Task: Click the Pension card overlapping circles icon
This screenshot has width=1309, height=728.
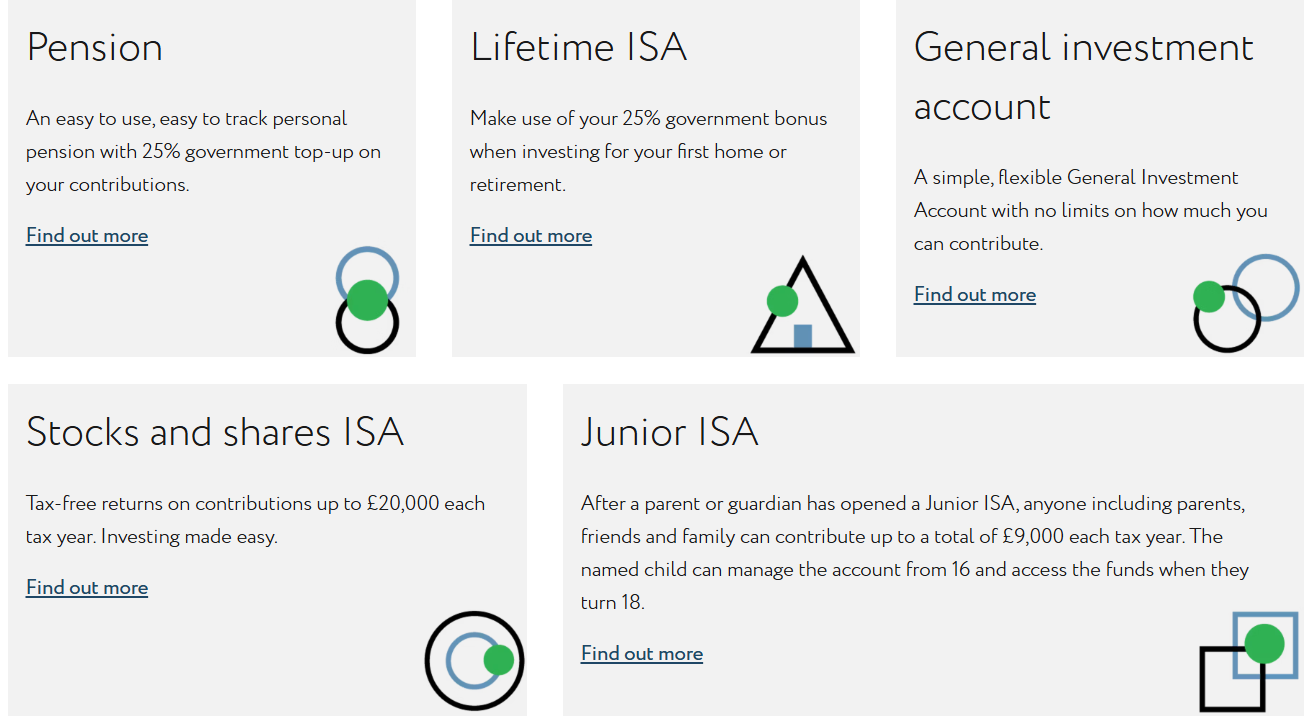Action: [x=367, y=300]
